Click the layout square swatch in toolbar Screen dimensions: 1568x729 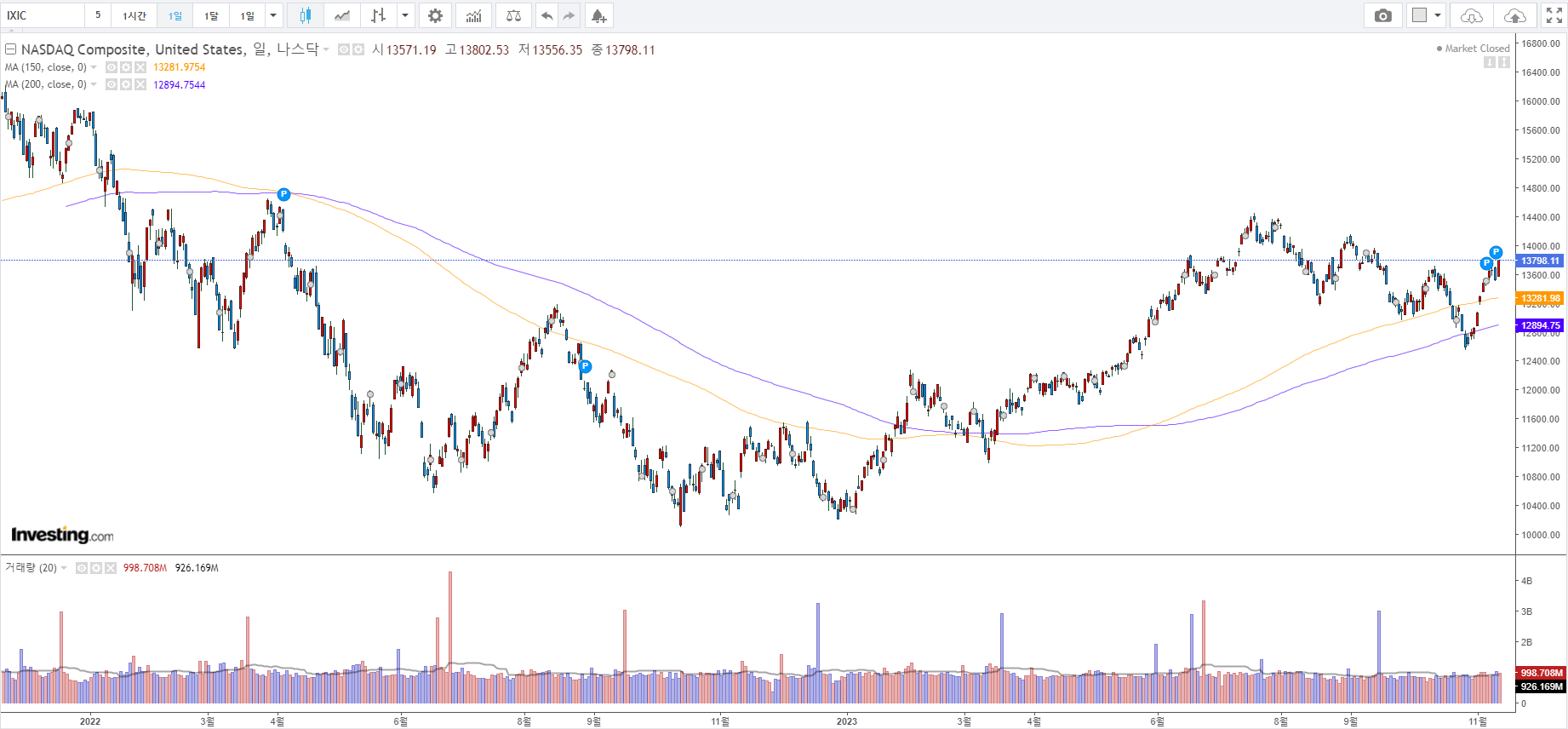pos(1419,15)
